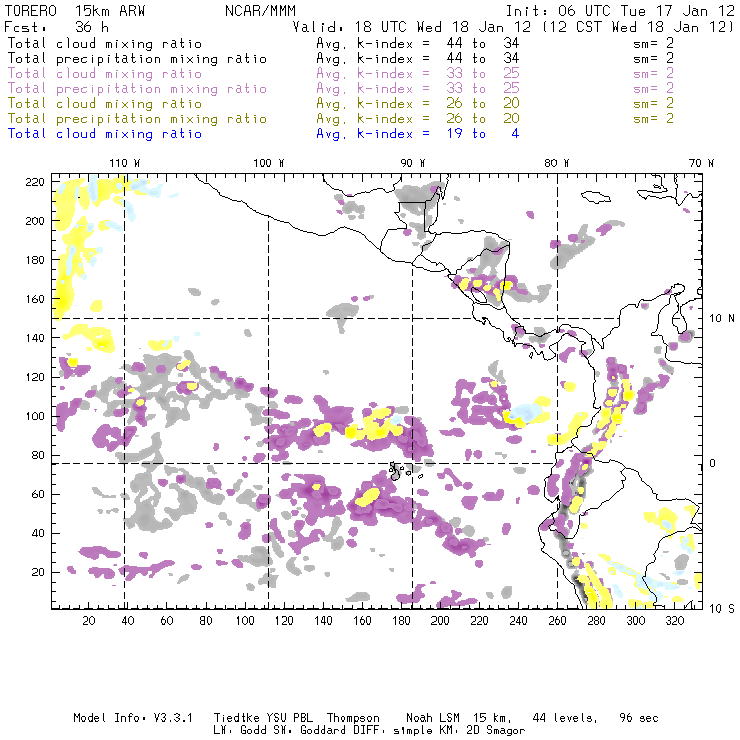Select the "Thompson" footer word
The height and width of the screenshot is (740, 740).
point(353,718)
